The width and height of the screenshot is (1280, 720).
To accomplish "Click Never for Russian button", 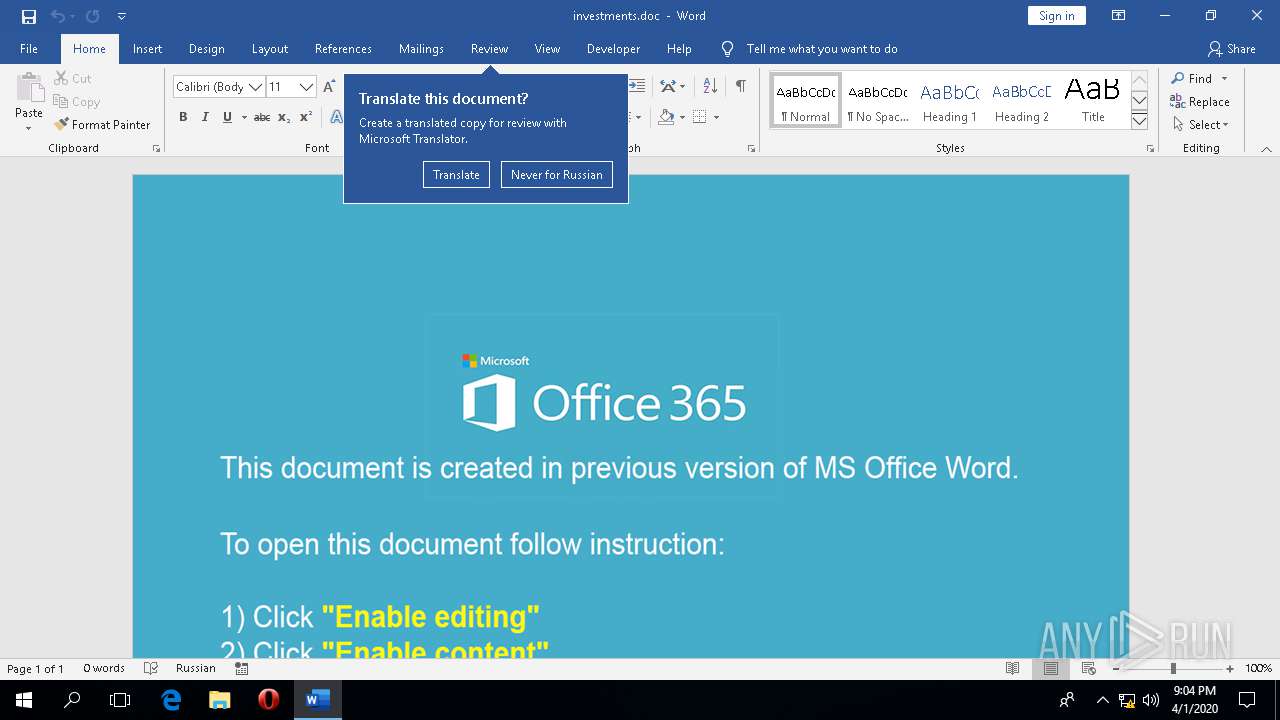I will coord(557,175).
